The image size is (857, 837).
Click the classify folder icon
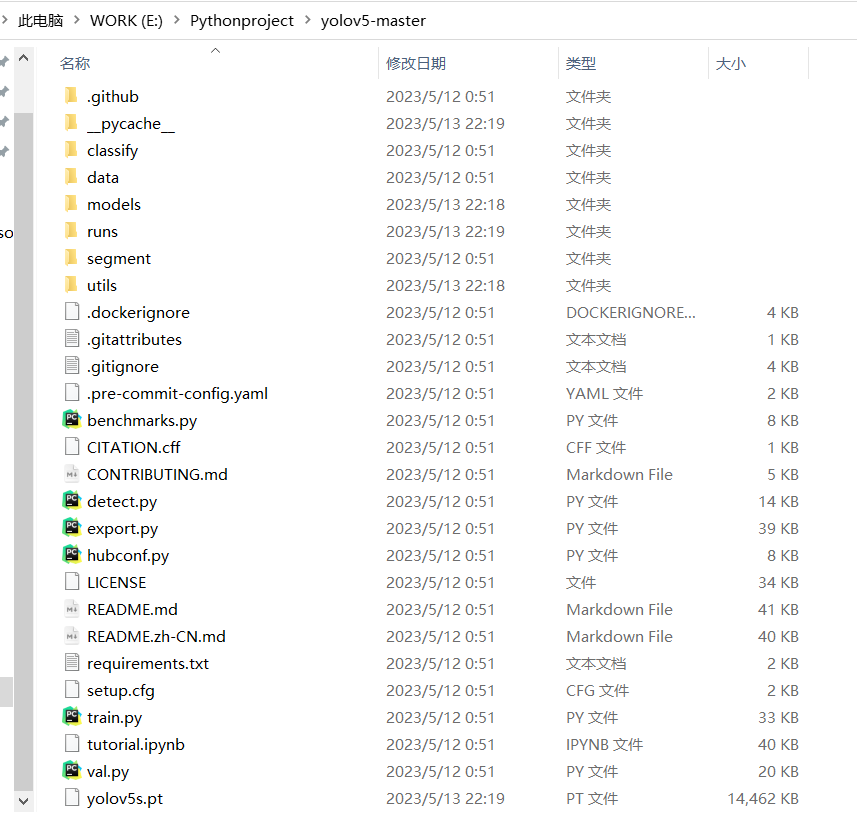(72, 150)
